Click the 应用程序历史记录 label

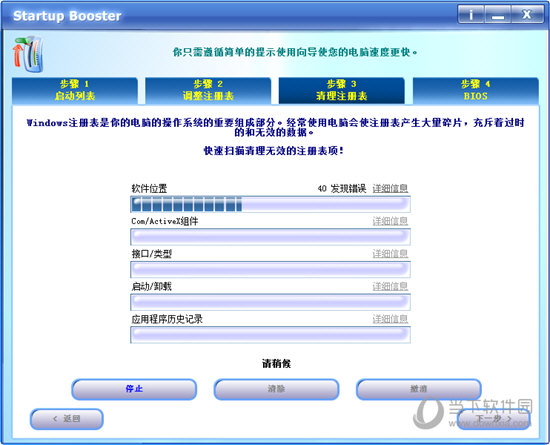pos(167,319)
